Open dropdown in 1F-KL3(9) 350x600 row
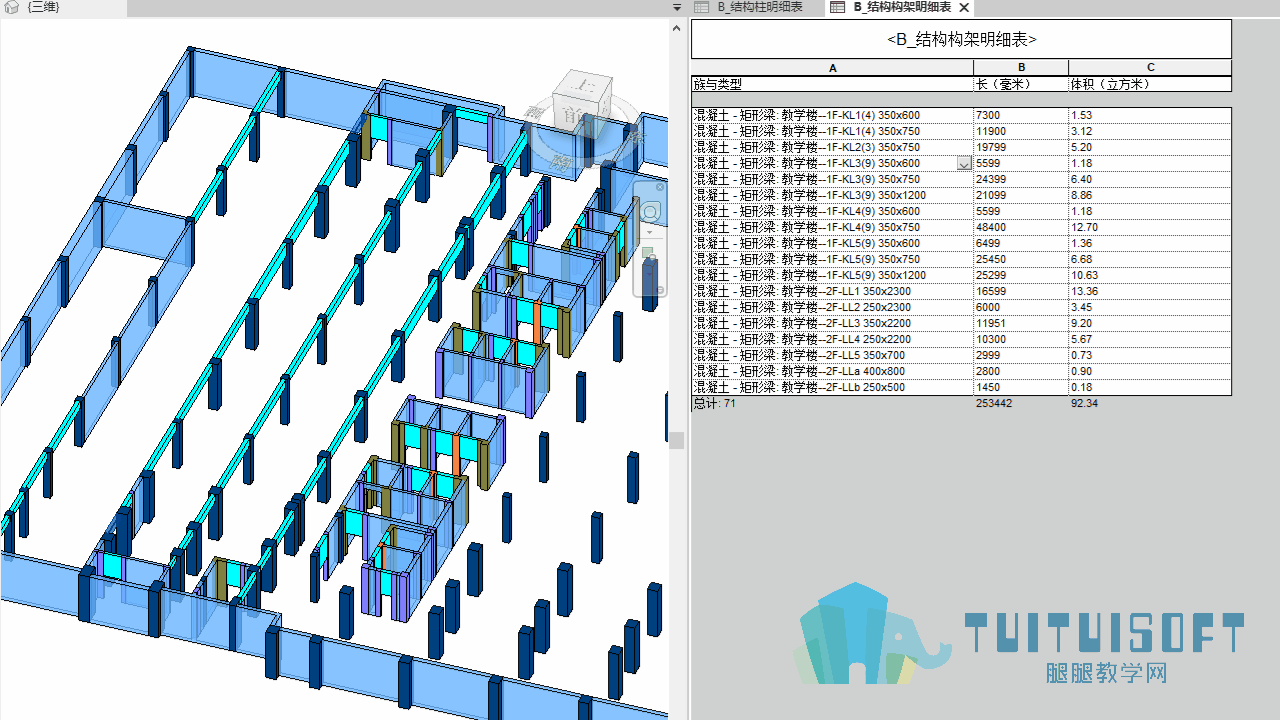This screenshot has width=1280, height=720. (964, 164)
